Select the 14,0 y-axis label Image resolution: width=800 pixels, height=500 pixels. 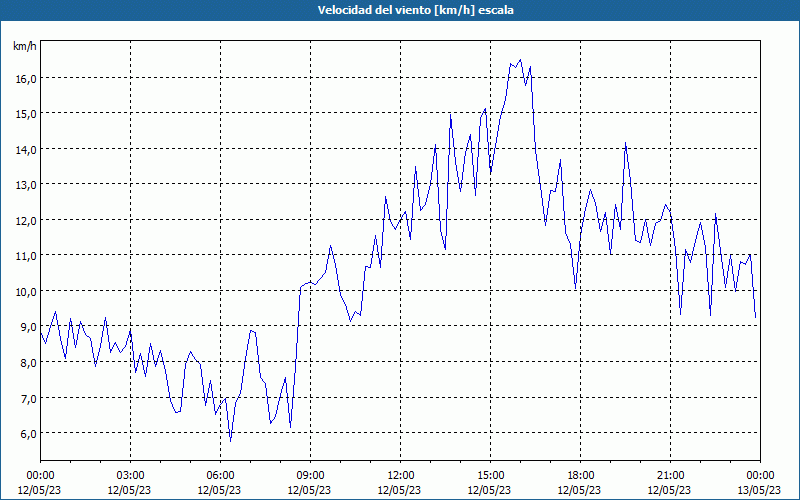tap(26, 149)
